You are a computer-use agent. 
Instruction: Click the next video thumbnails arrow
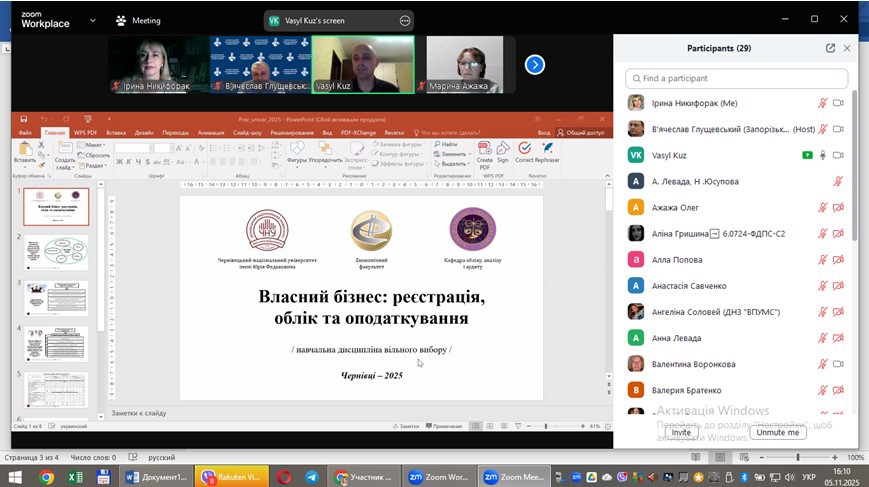point(535,64)
